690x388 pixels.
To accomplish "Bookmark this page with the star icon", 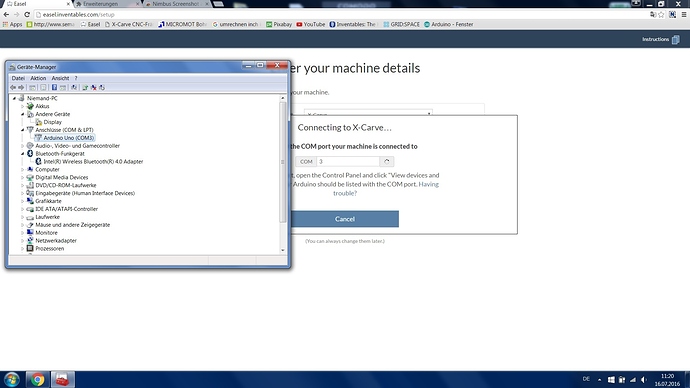I will tap(661, 15).
